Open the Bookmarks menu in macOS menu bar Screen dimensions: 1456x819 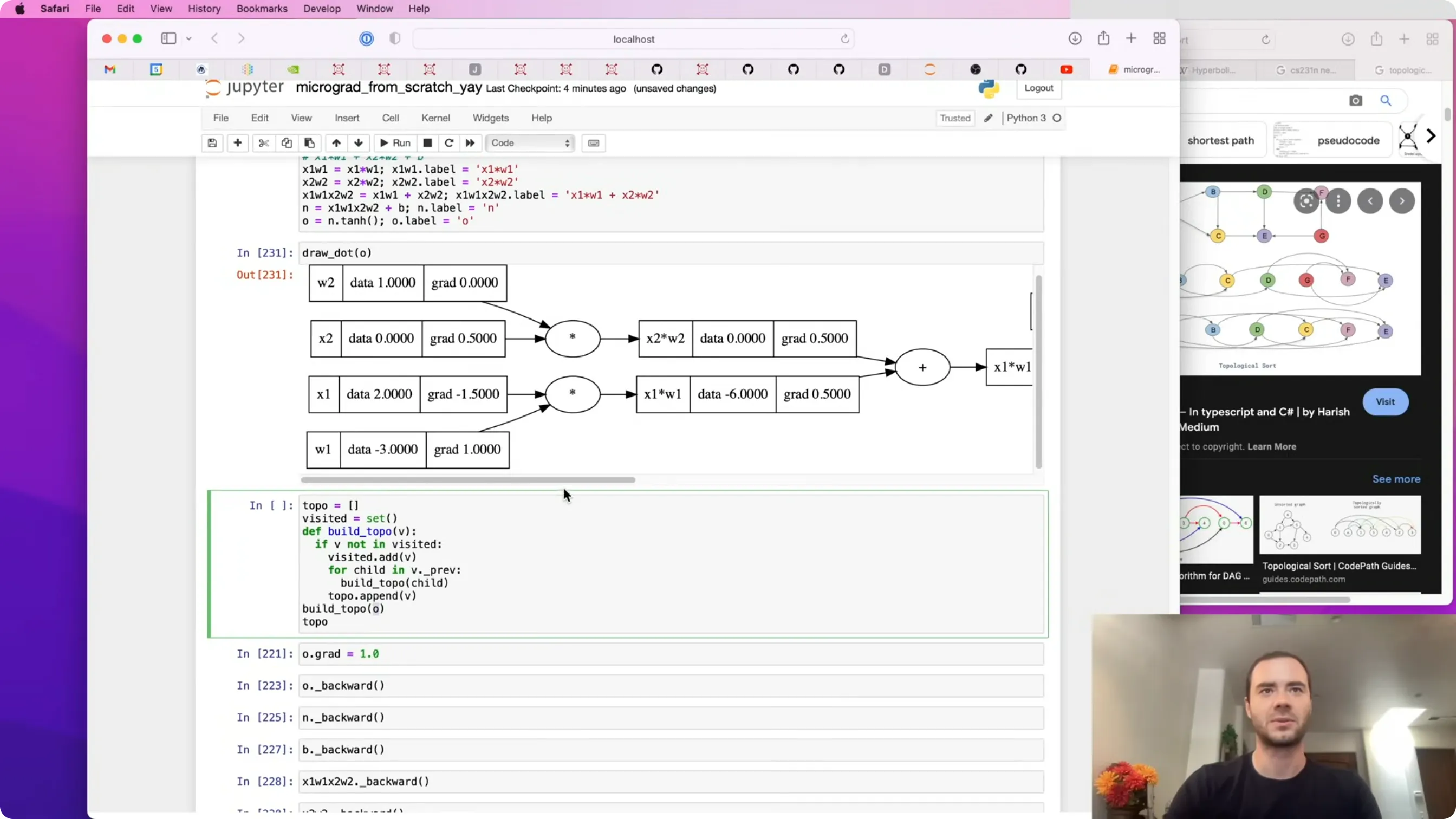pos(262,9)
